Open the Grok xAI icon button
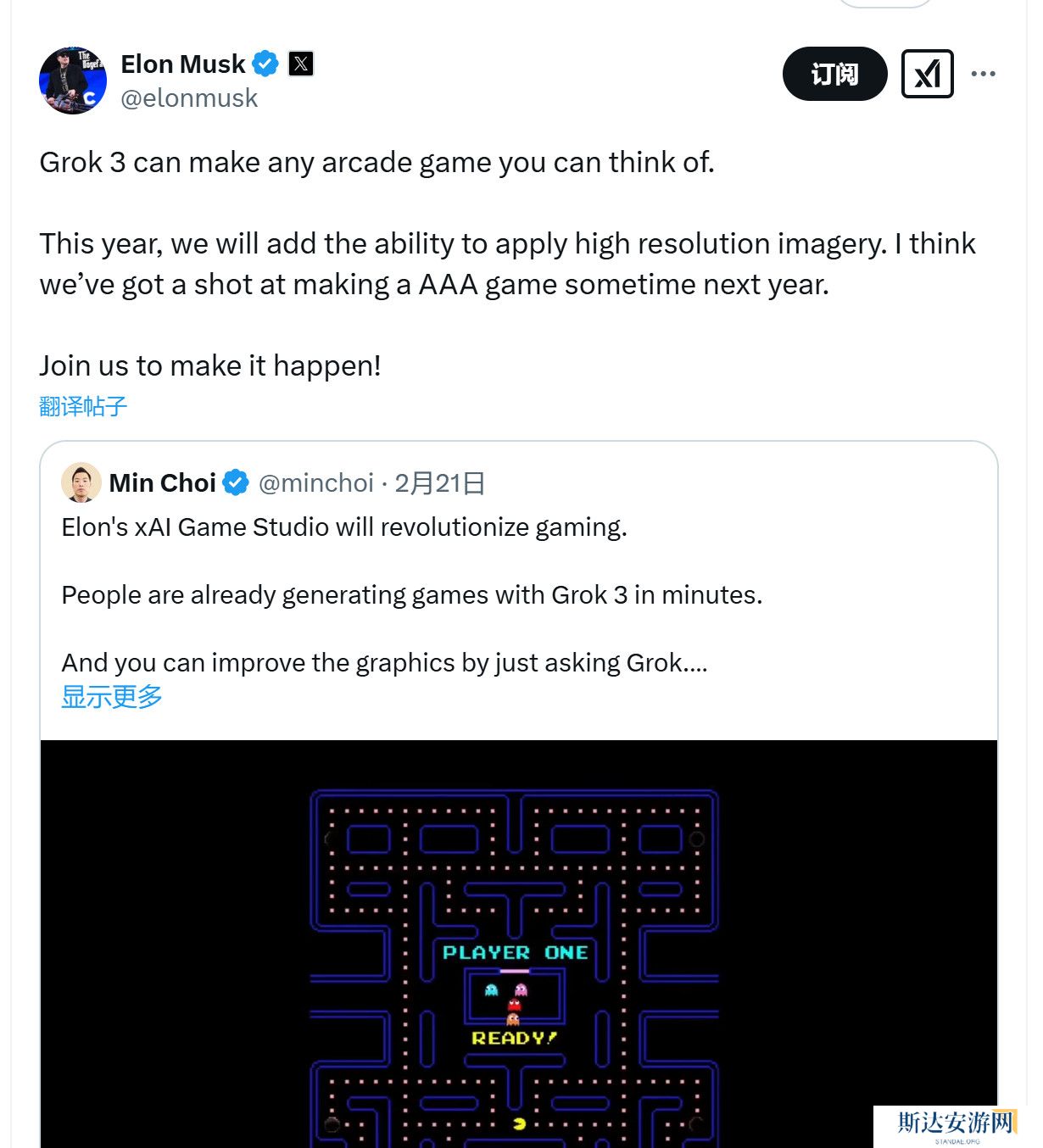Screen dimensions: 1043x1148 point(927,74)
